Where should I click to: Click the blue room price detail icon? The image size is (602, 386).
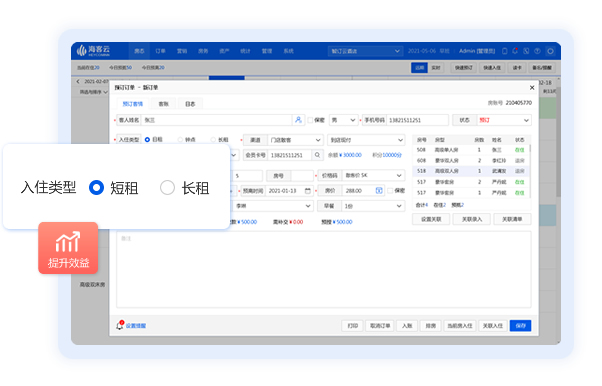pos(379,191)
